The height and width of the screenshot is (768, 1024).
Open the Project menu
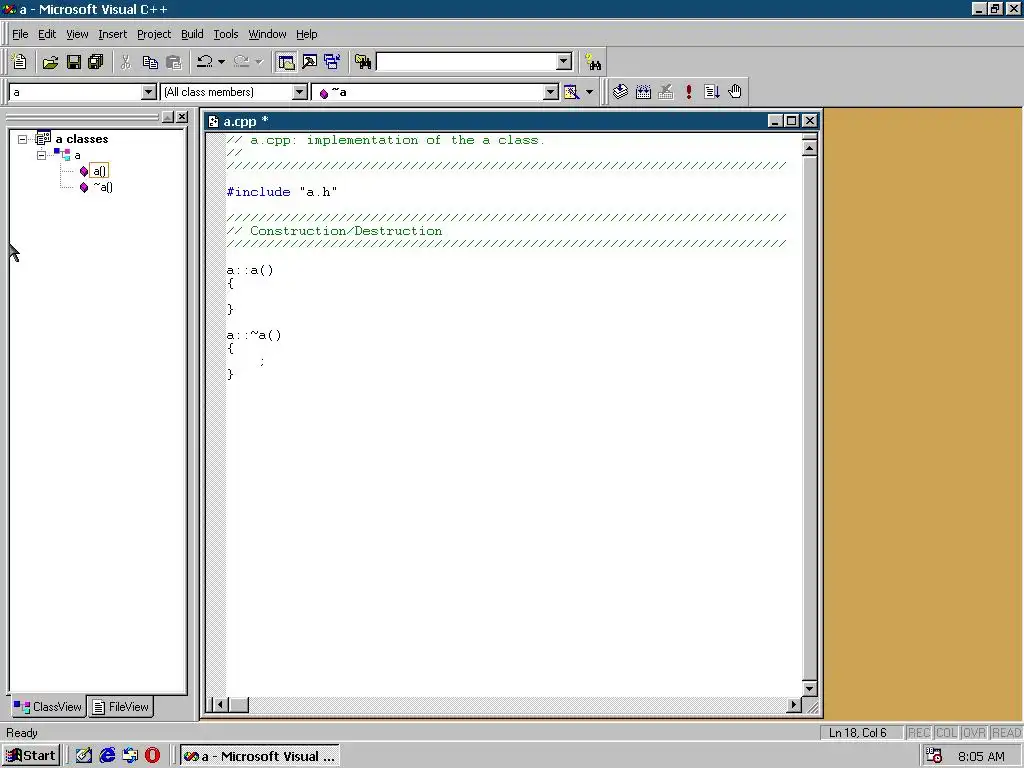[154, 34]
